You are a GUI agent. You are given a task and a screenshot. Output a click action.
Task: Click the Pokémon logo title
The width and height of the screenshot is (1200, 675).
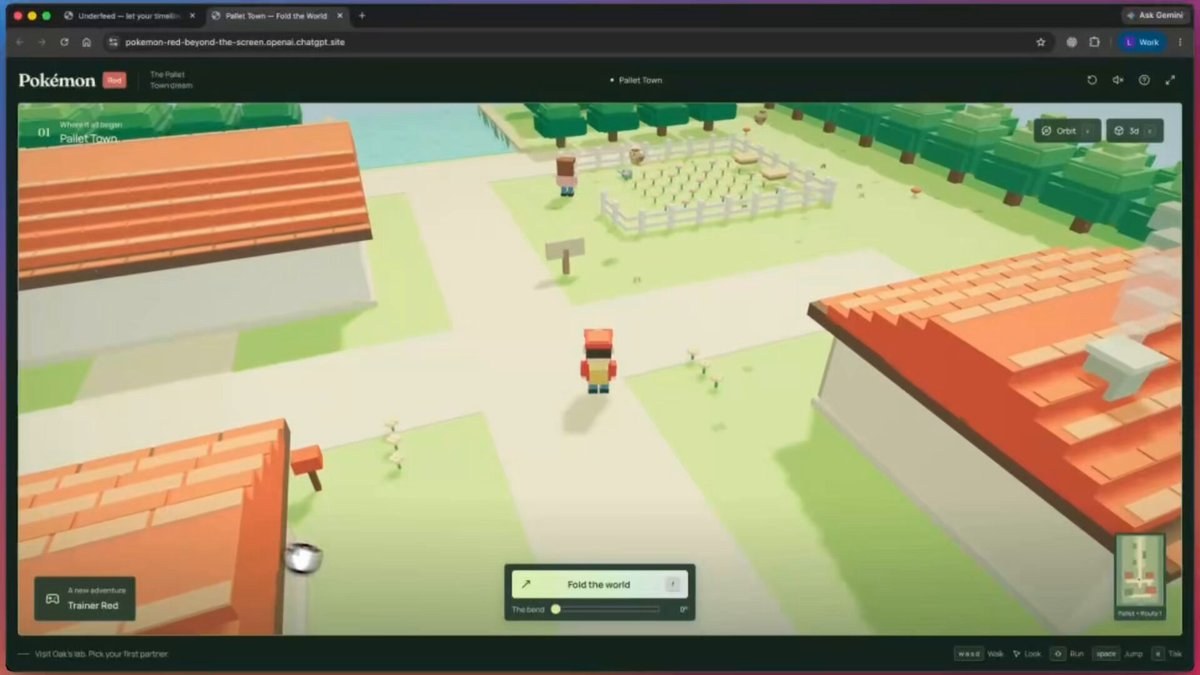[x=57, y=80]
